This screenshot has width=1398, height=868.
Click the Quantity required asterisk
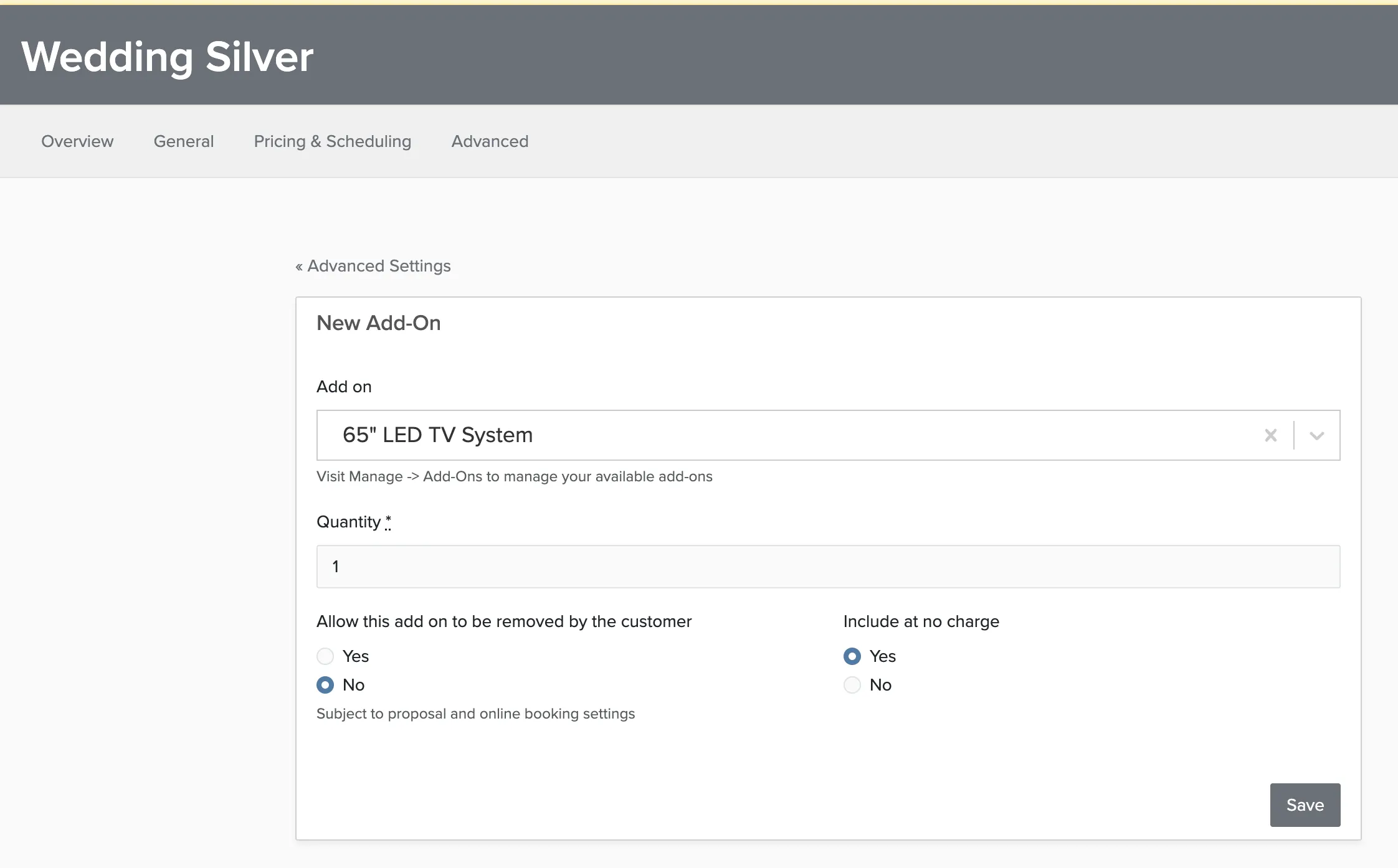point(388,522)
